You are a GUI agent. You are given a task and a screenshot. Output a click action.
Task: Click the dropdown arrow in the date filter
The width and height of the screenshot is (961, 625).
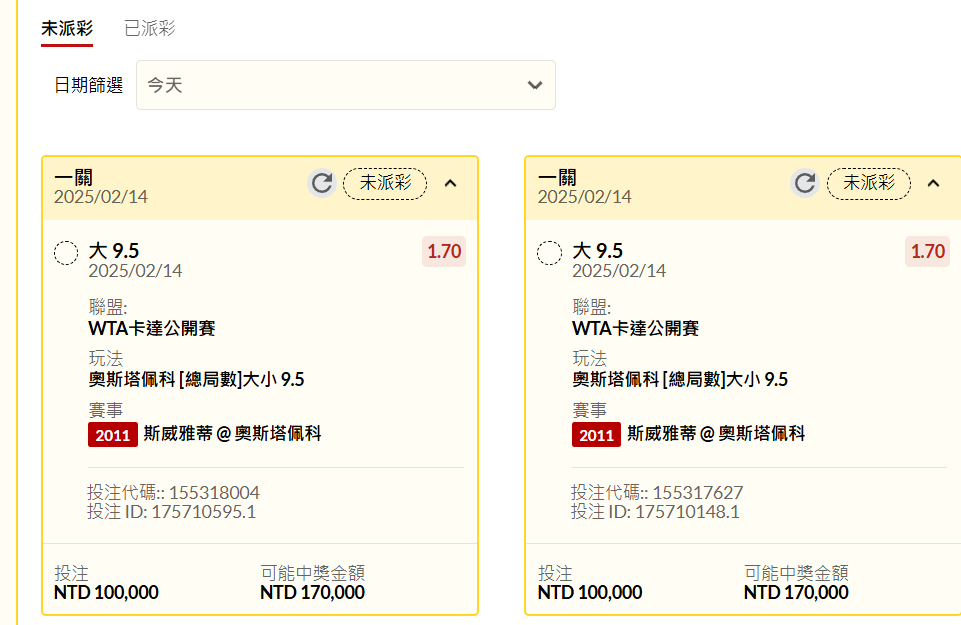535,85
